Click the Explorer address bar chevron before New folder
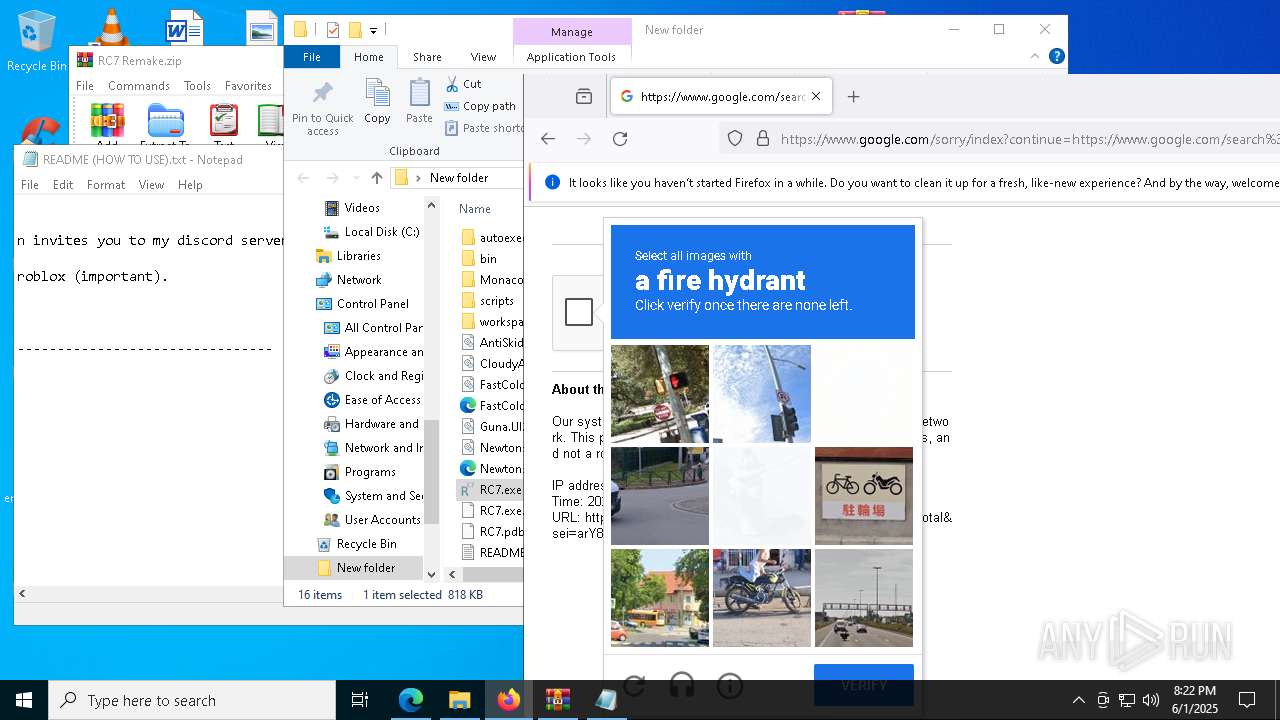This screenshot has width=1280, height=720. (418, 178)
